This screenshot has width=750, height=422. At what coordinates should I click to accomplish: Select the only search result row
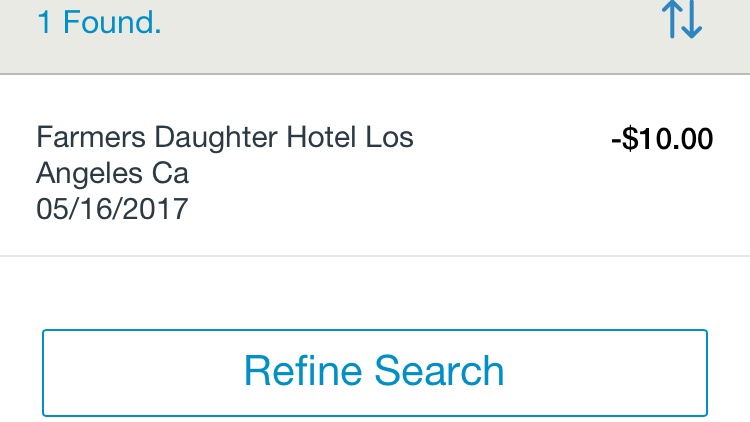click(375, 166)
